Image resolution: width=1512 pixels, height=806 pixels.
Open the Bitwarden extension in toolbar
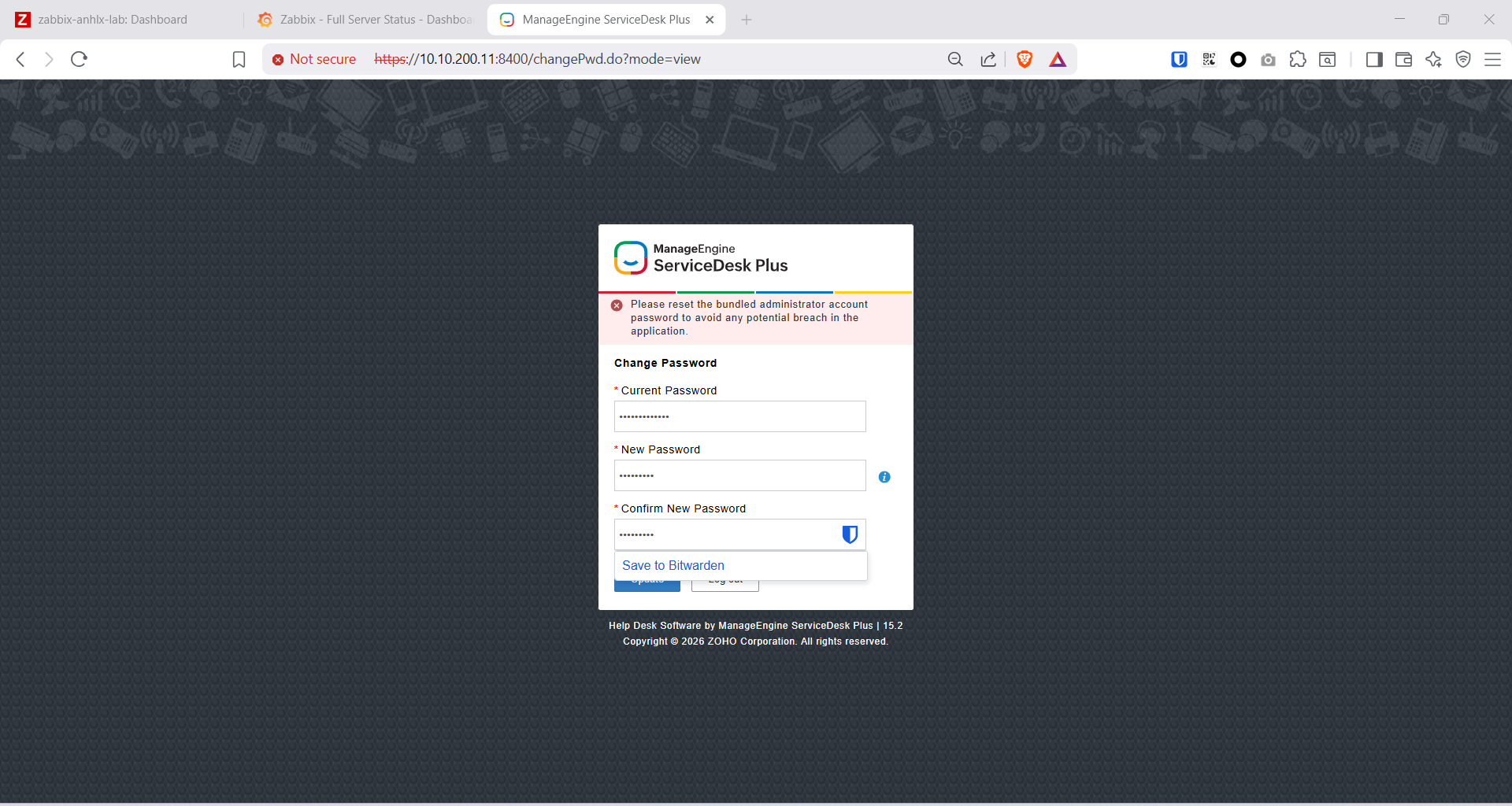pos(1179,59)
